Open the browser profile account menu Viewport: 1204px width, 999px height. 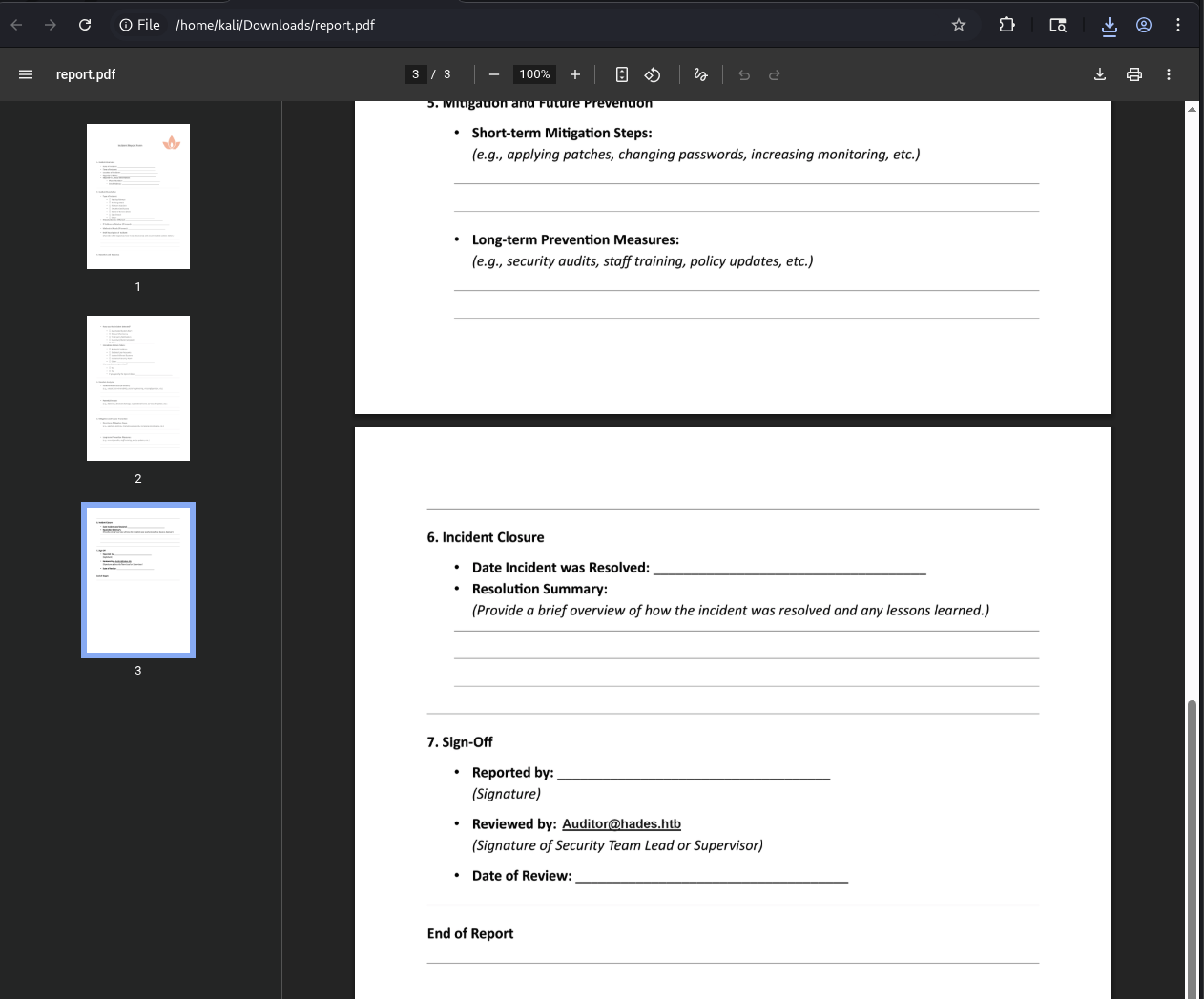pyautogui.click(x=1144, y=25)
